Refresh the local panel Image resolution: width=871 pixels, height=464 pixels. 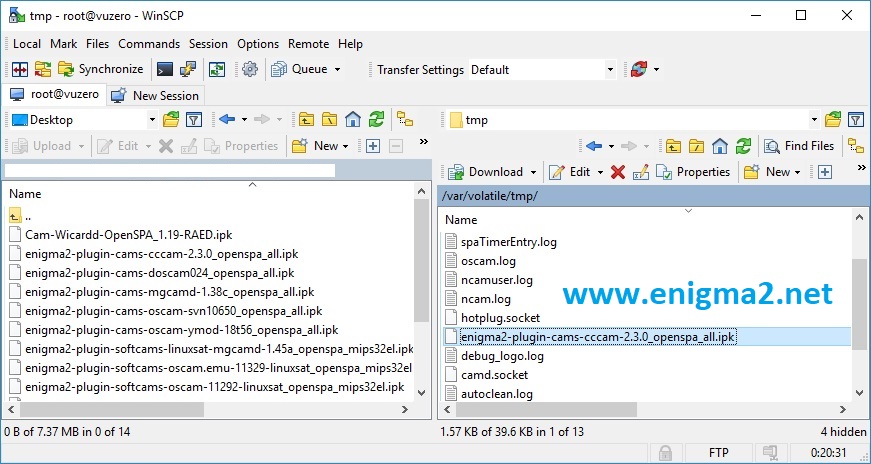(377, 119)
